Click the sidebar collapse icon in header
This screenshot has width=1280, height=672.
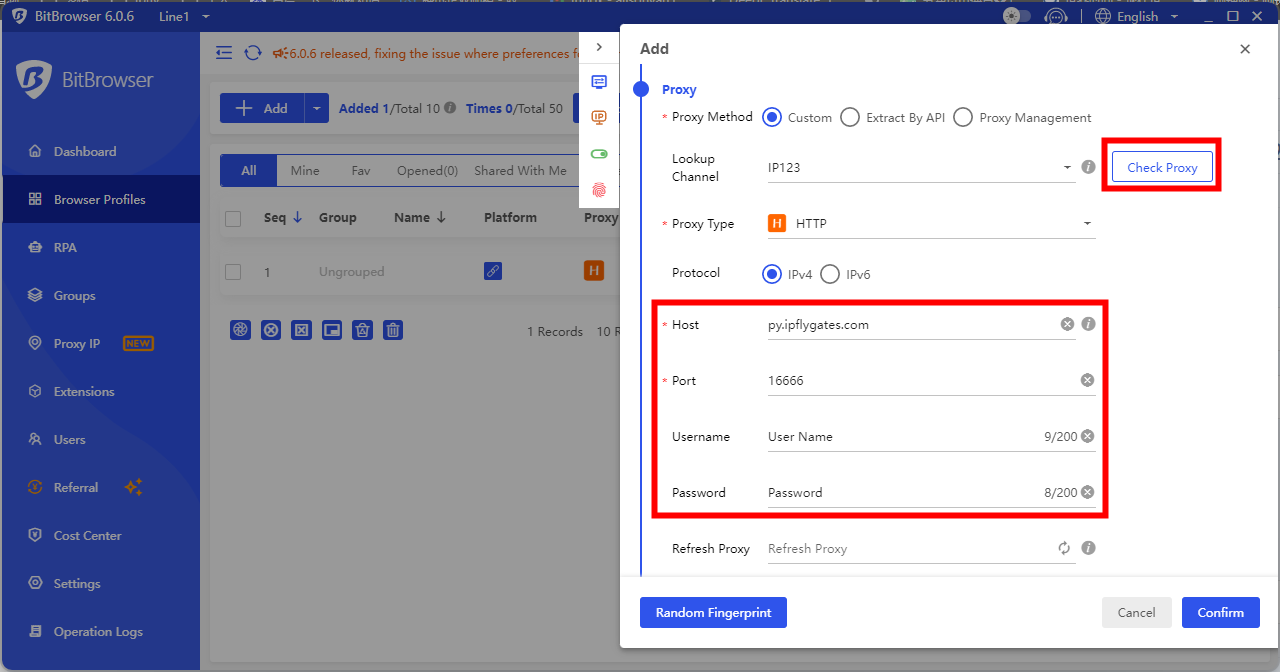(x=224, y=53)
